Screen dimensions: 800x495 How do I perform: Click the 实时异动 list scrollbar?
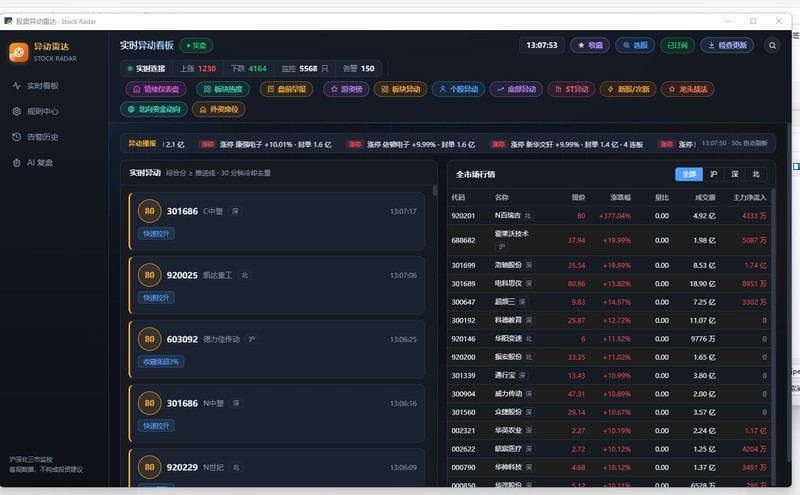coord(435,190)
